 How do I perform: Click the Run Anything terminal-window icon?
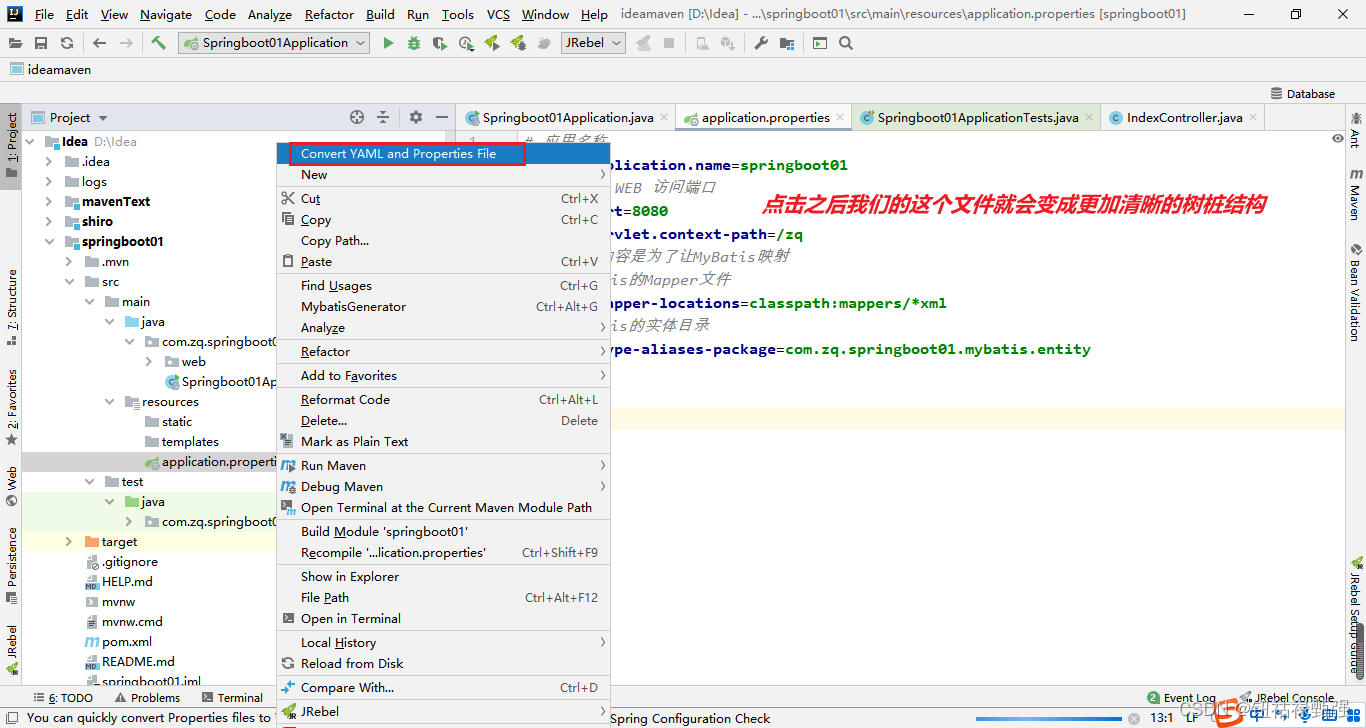(820, 43)
